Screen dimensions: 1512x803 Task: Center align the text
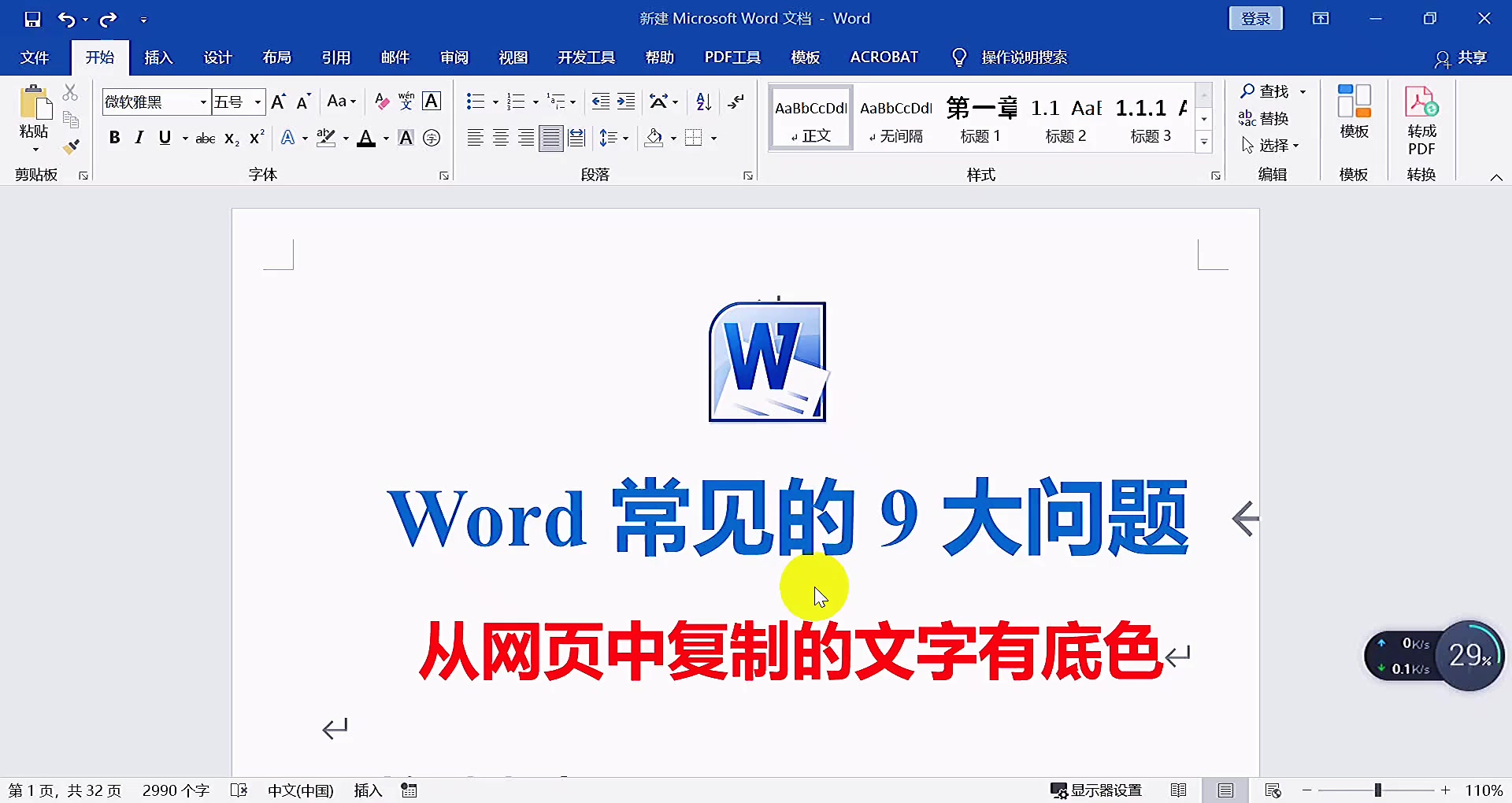click(x=501, y=139)
